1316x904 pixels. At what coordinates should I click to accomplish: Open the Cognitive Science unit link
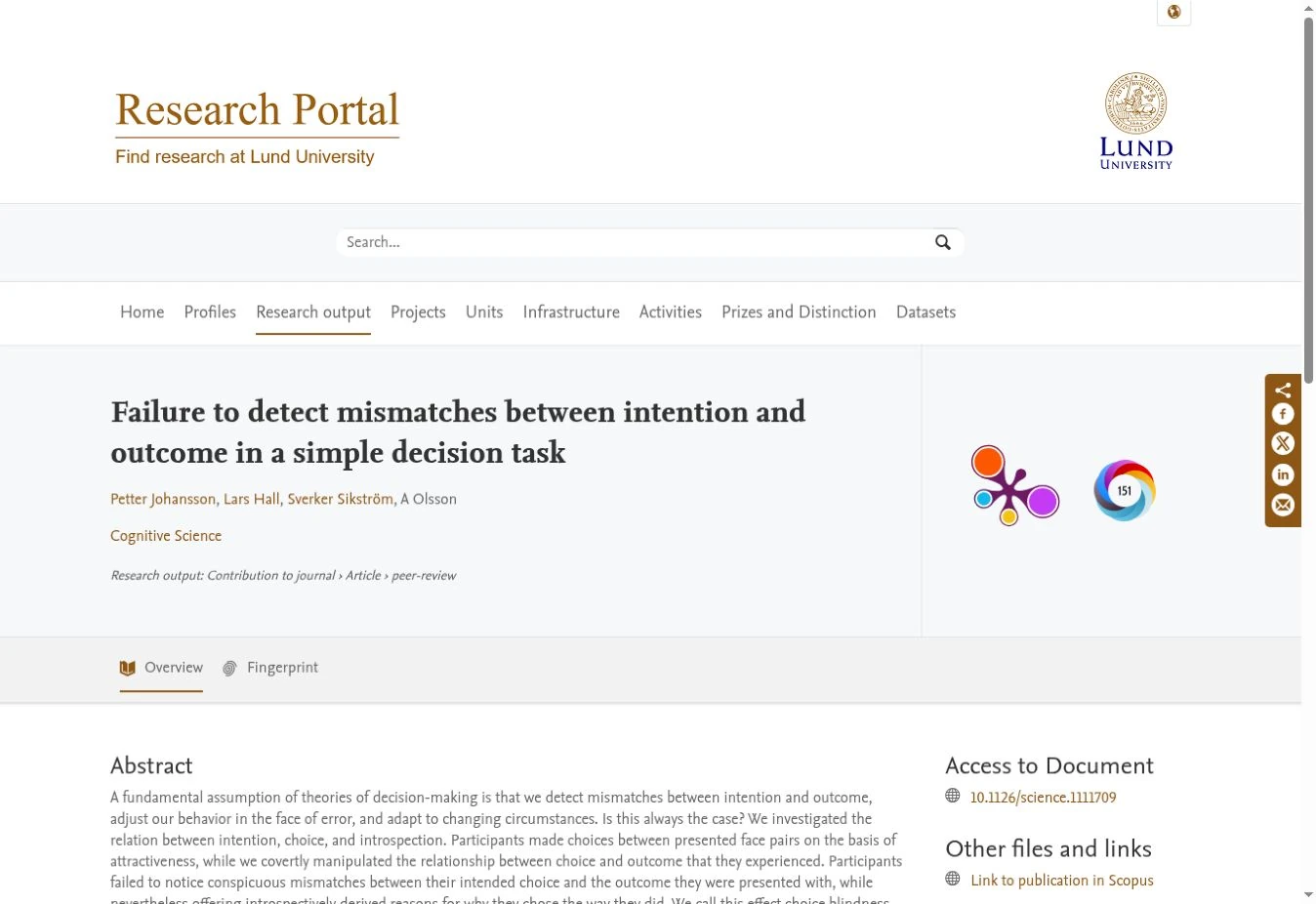[166, 536]
